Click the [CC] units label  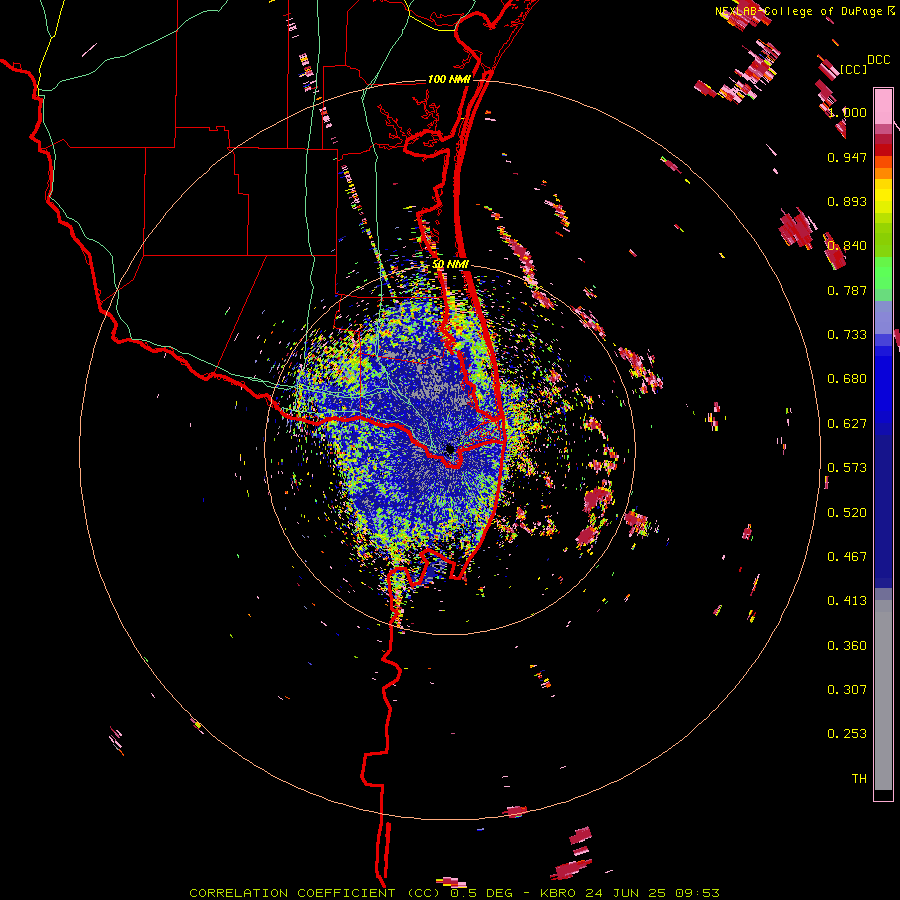click(854, 69)
